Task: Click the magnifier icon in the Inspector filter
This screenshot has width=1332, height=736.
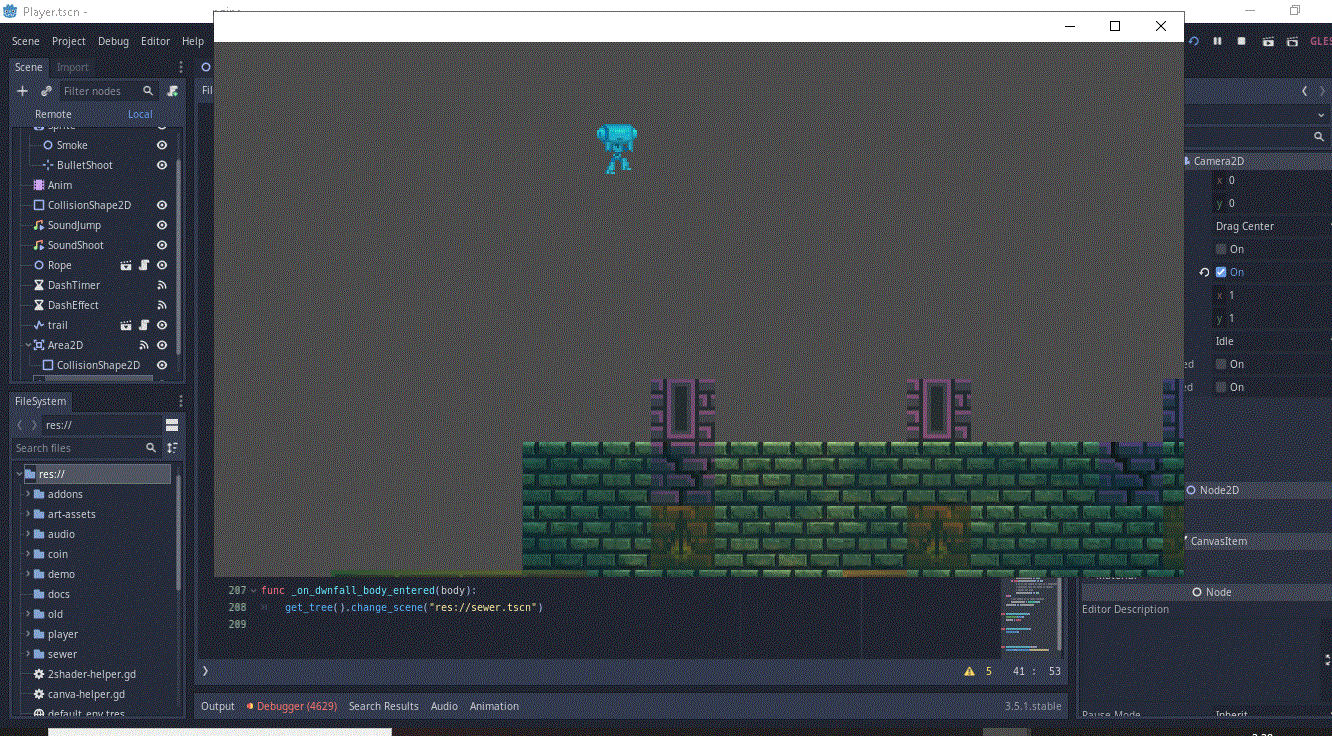Action: [x=1319, y=137]
